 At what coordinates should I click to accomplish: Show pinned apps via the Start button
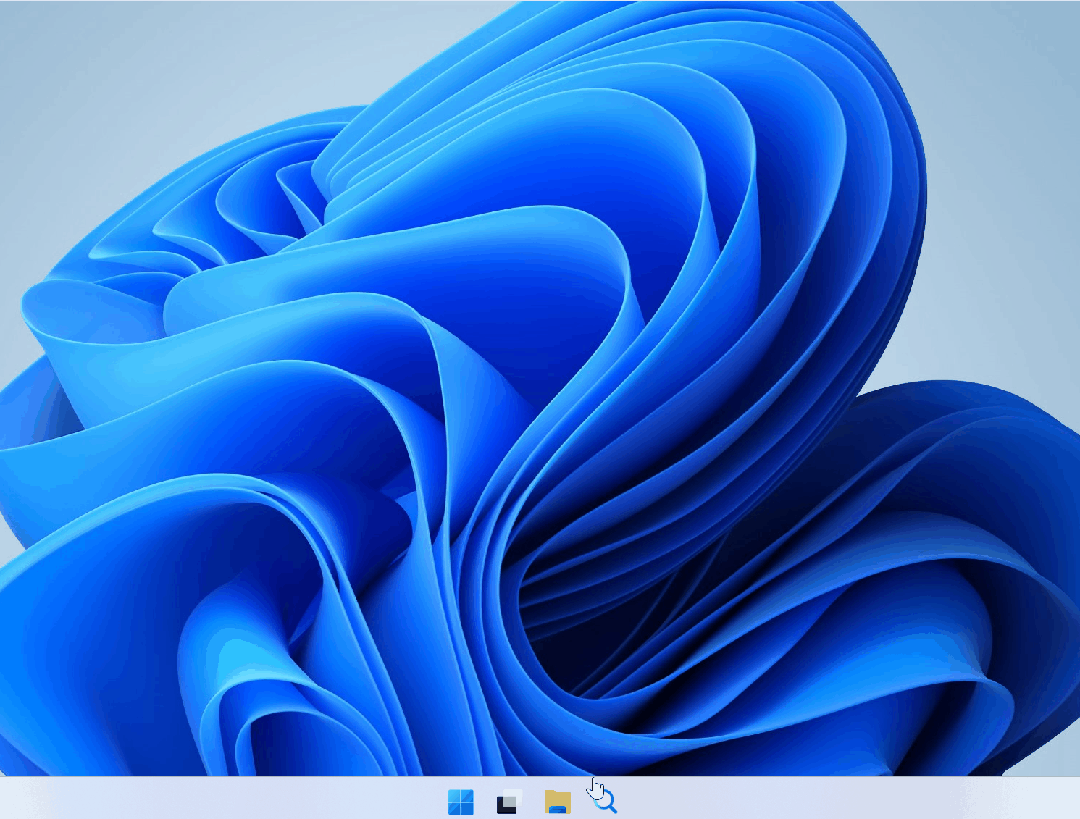[x=461, y=801]
